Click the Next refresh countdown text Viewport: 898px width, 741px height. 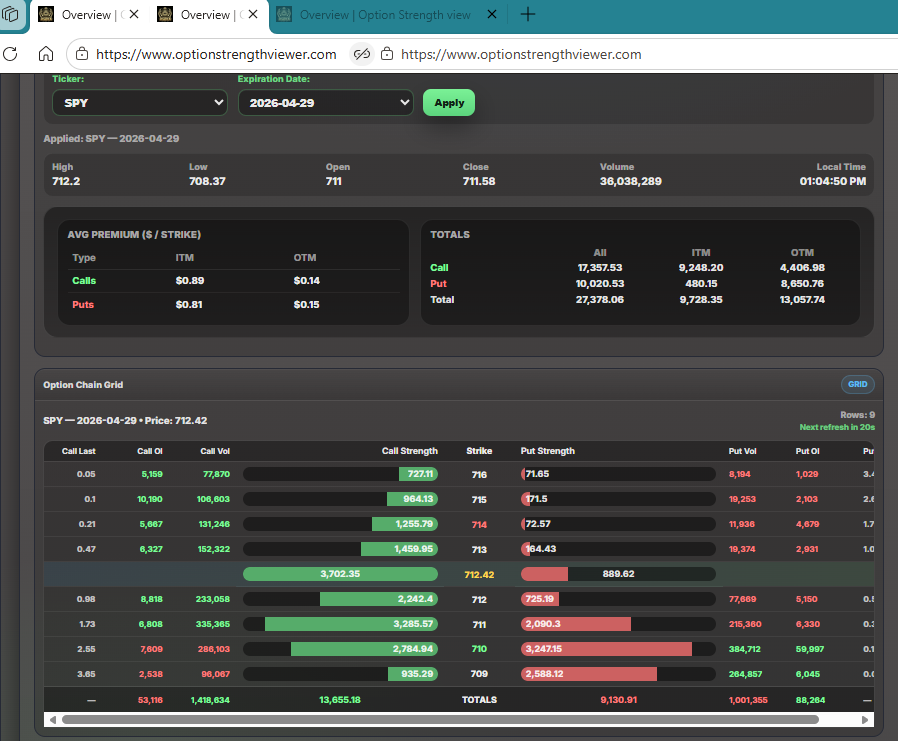[x=837, y=427]
